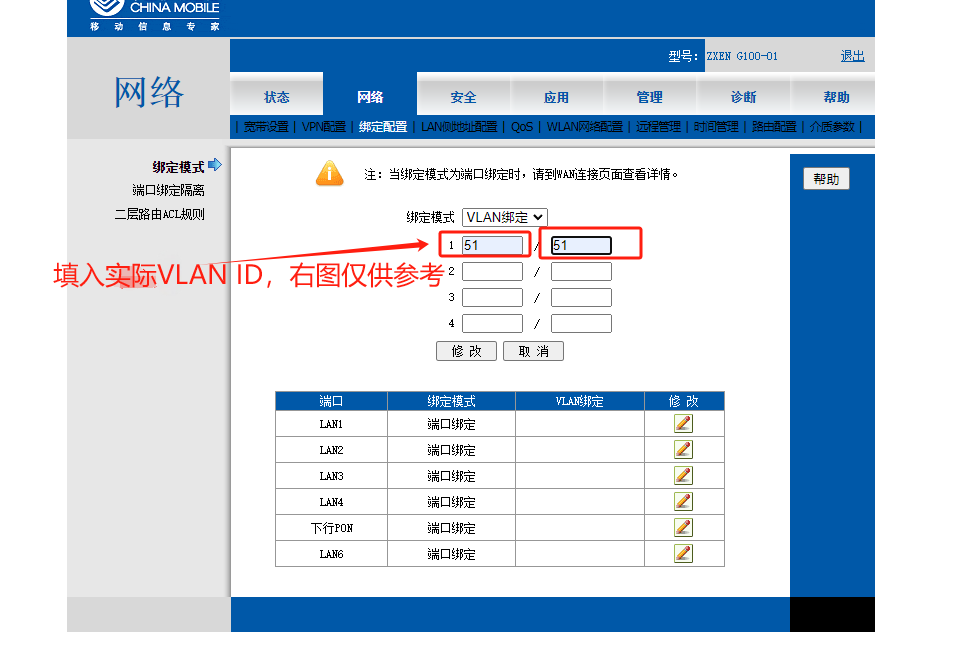Open the 管理 tab

coord(649,97)
